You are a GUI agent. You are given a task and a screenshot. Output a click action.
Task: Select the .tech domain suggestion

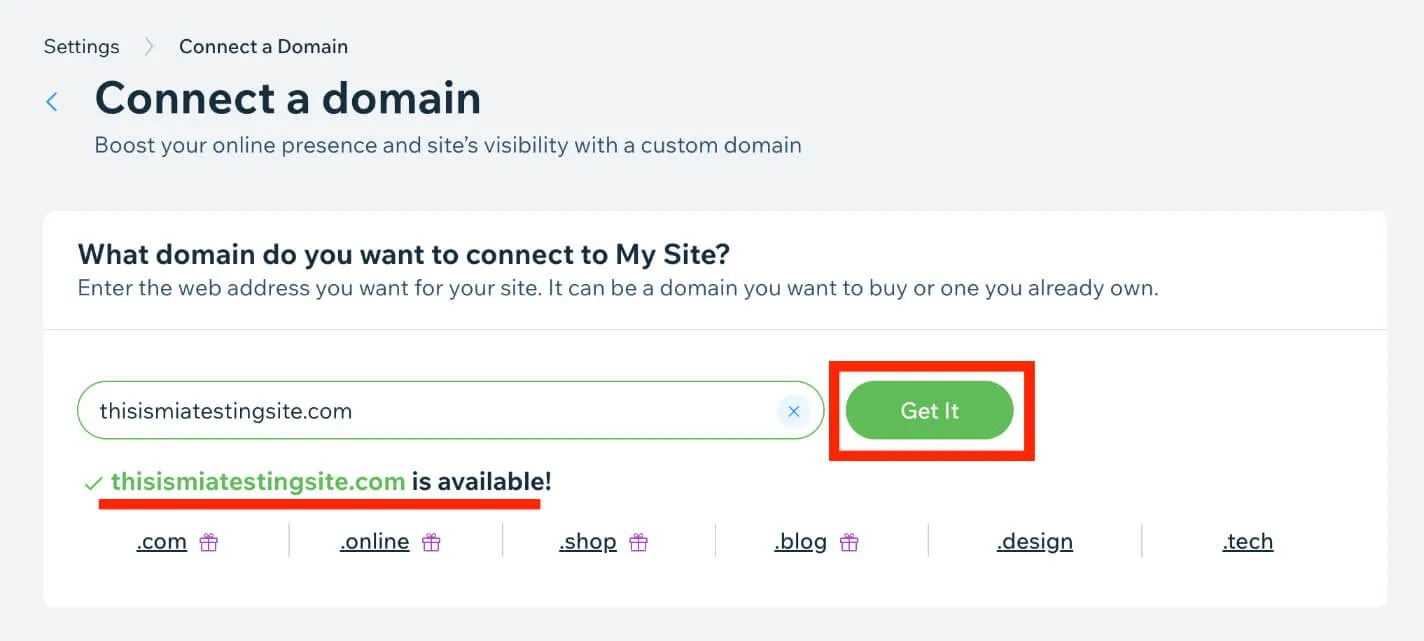1247,541
